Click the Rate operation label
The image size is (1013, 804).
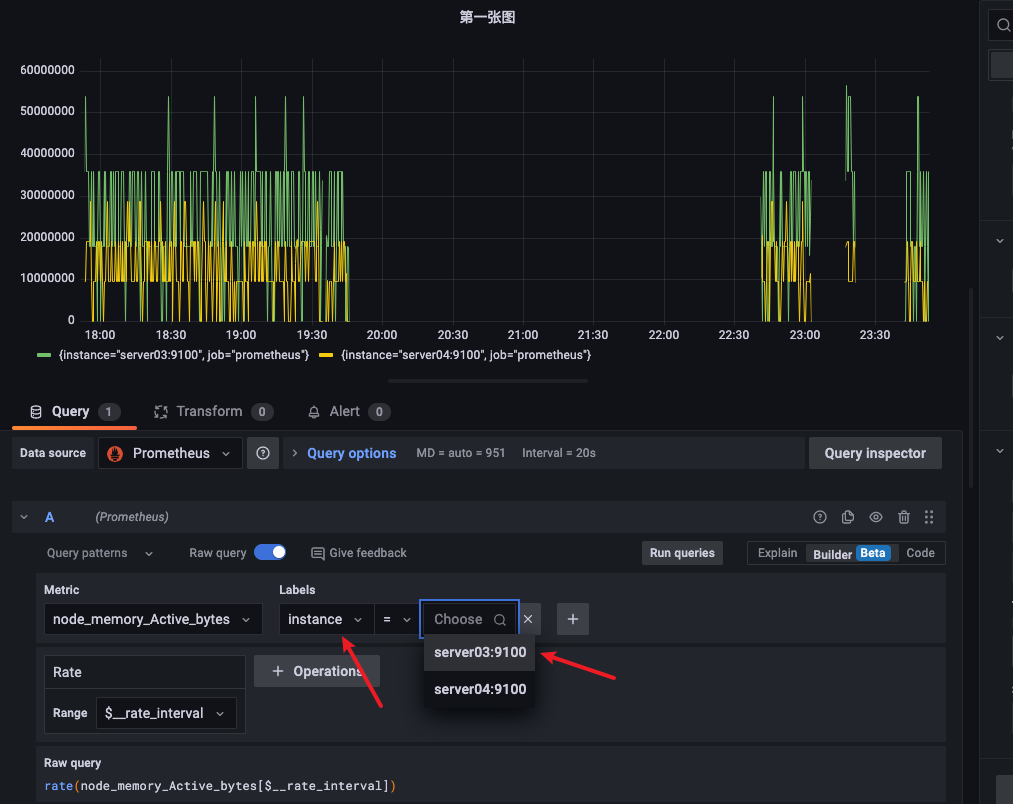(x=67, y=672)
